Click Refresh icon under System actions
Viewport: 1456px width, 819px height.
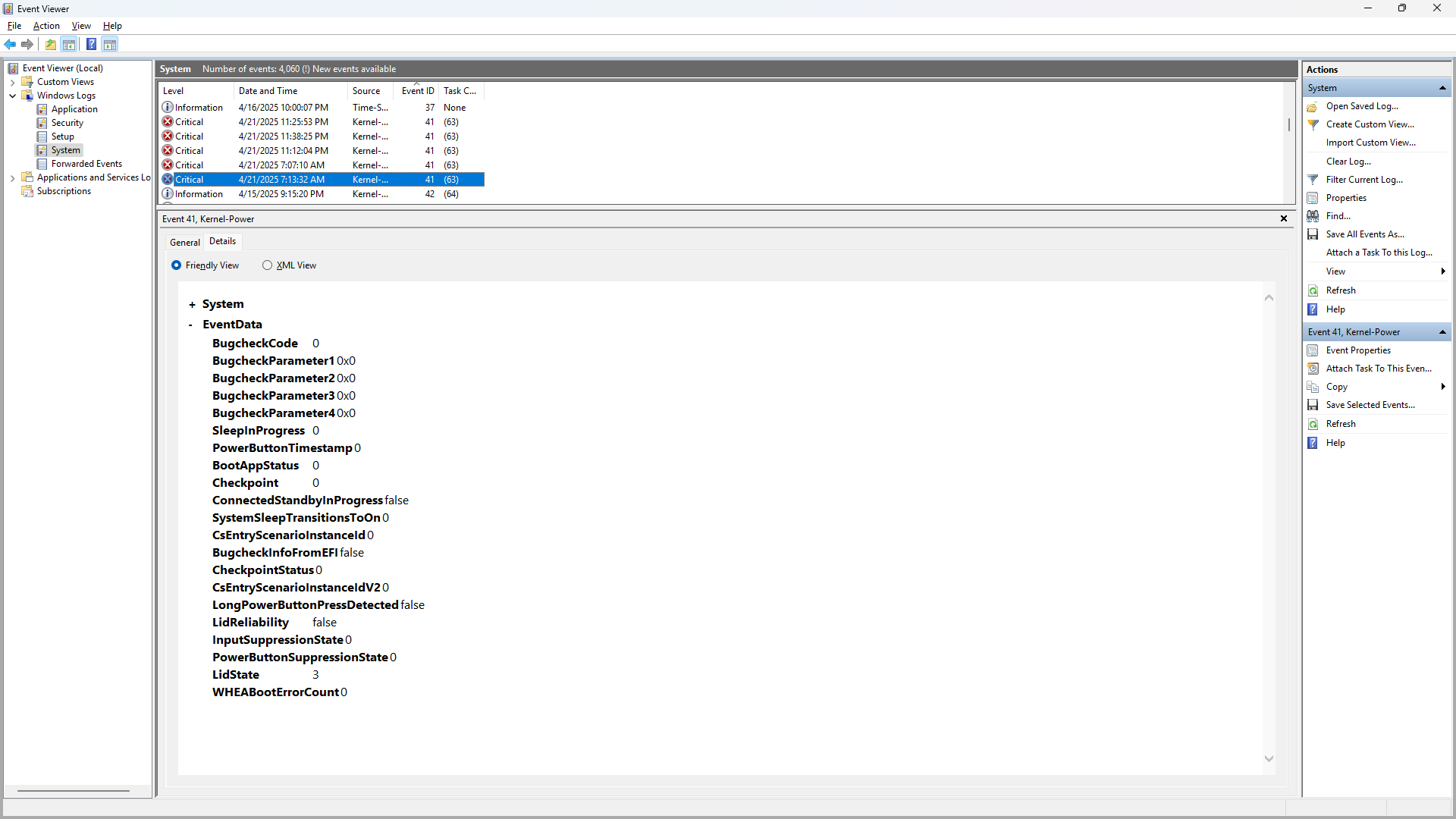click(x=1313, y=290)
